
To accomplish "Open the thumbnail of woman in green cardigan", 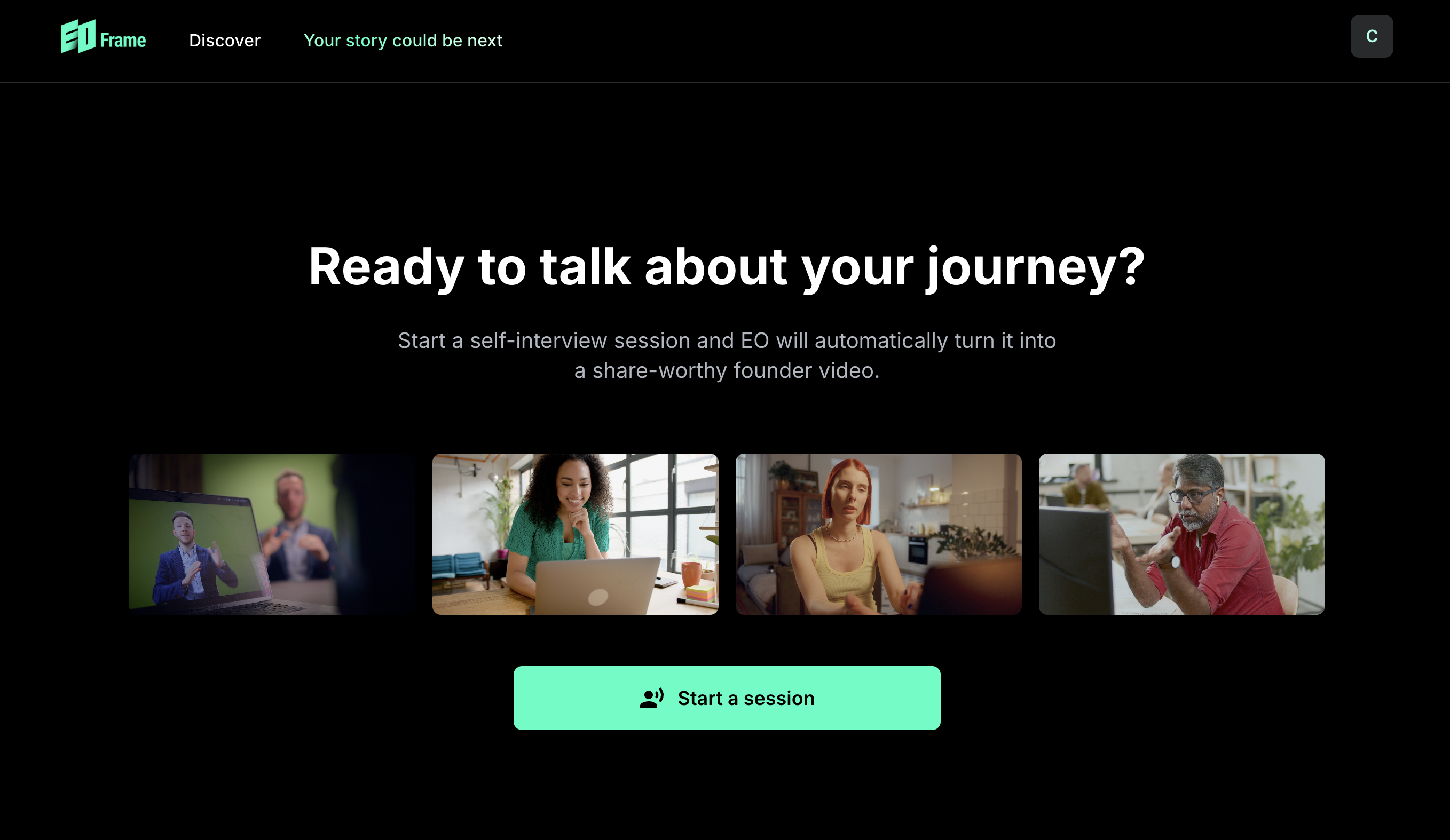I will [x=576, y=534].
